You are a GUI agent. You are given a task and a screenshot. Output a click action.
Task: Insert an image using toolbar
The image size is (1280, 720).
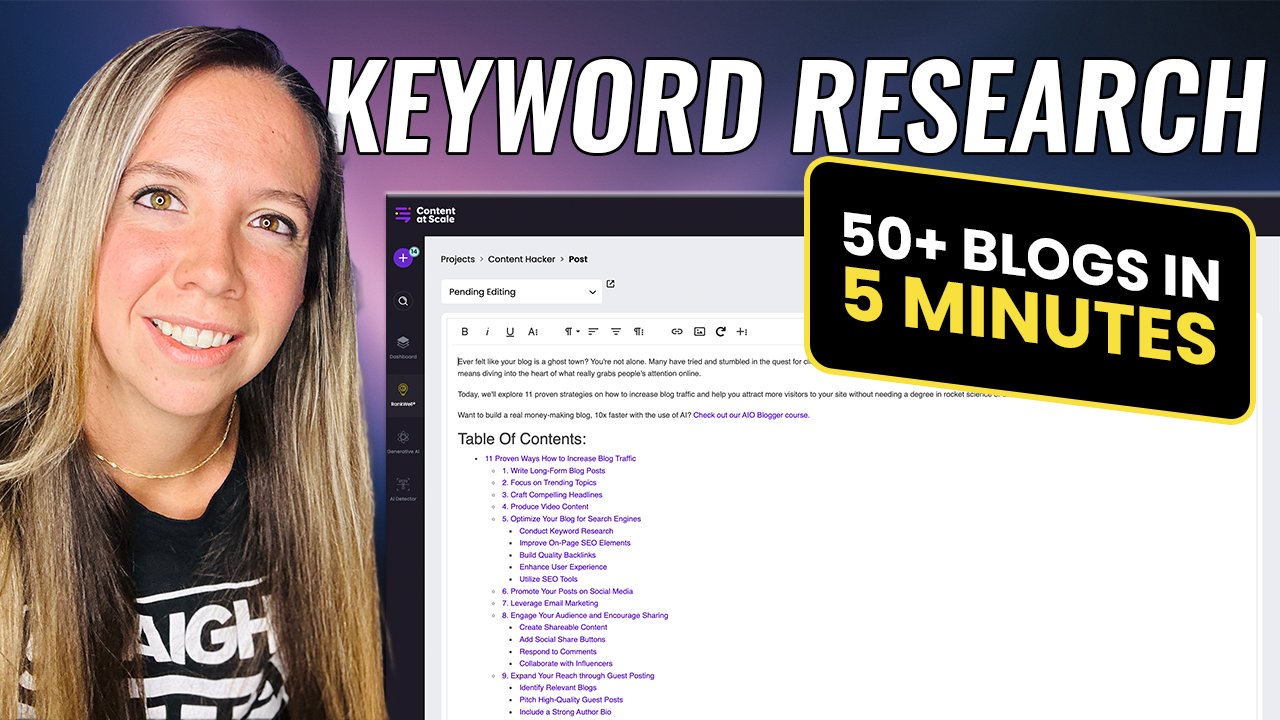(699, 331)
